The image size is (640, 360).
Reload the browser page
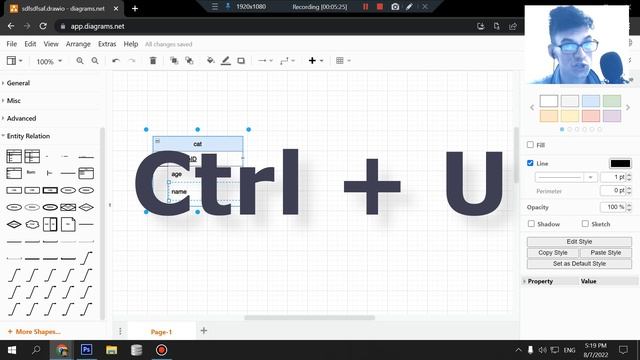(x=43, y=26)
